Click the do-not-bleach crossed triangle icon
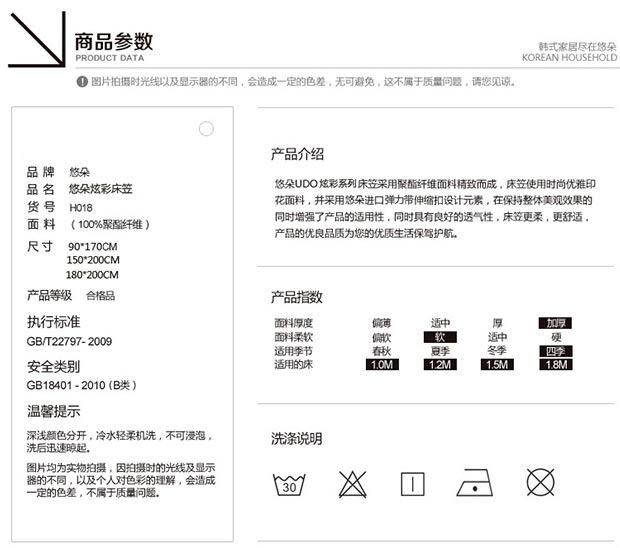The height and width of the screenshot is (548, 620). pyautogui.click(x=352, y=484)
